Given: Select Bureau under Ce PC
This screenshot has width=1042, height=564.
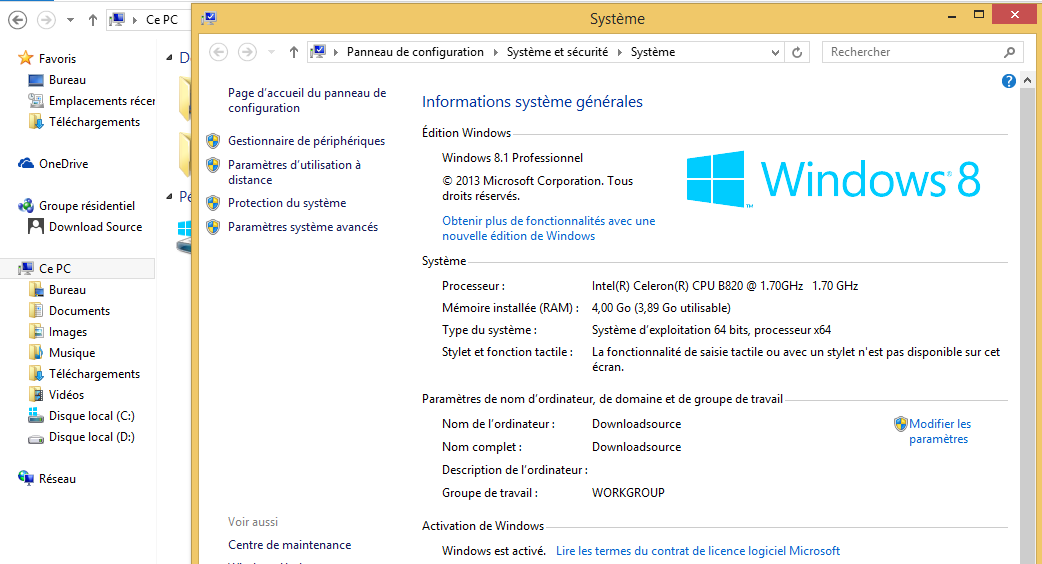Looking at the screenshot, I should coord(67,290).
